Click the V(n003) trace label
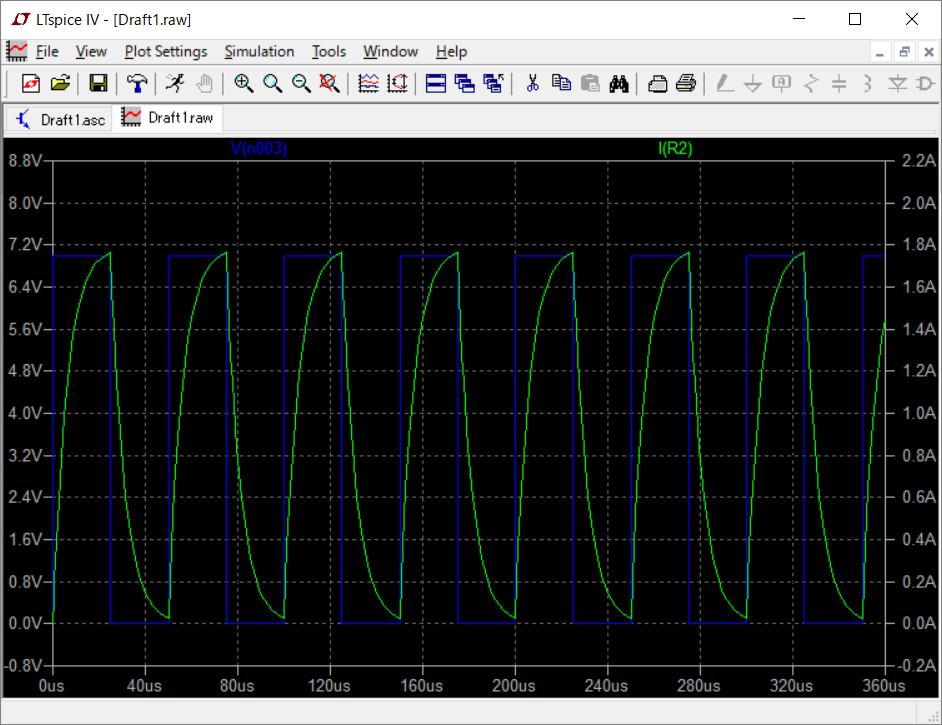 [259, 148]
